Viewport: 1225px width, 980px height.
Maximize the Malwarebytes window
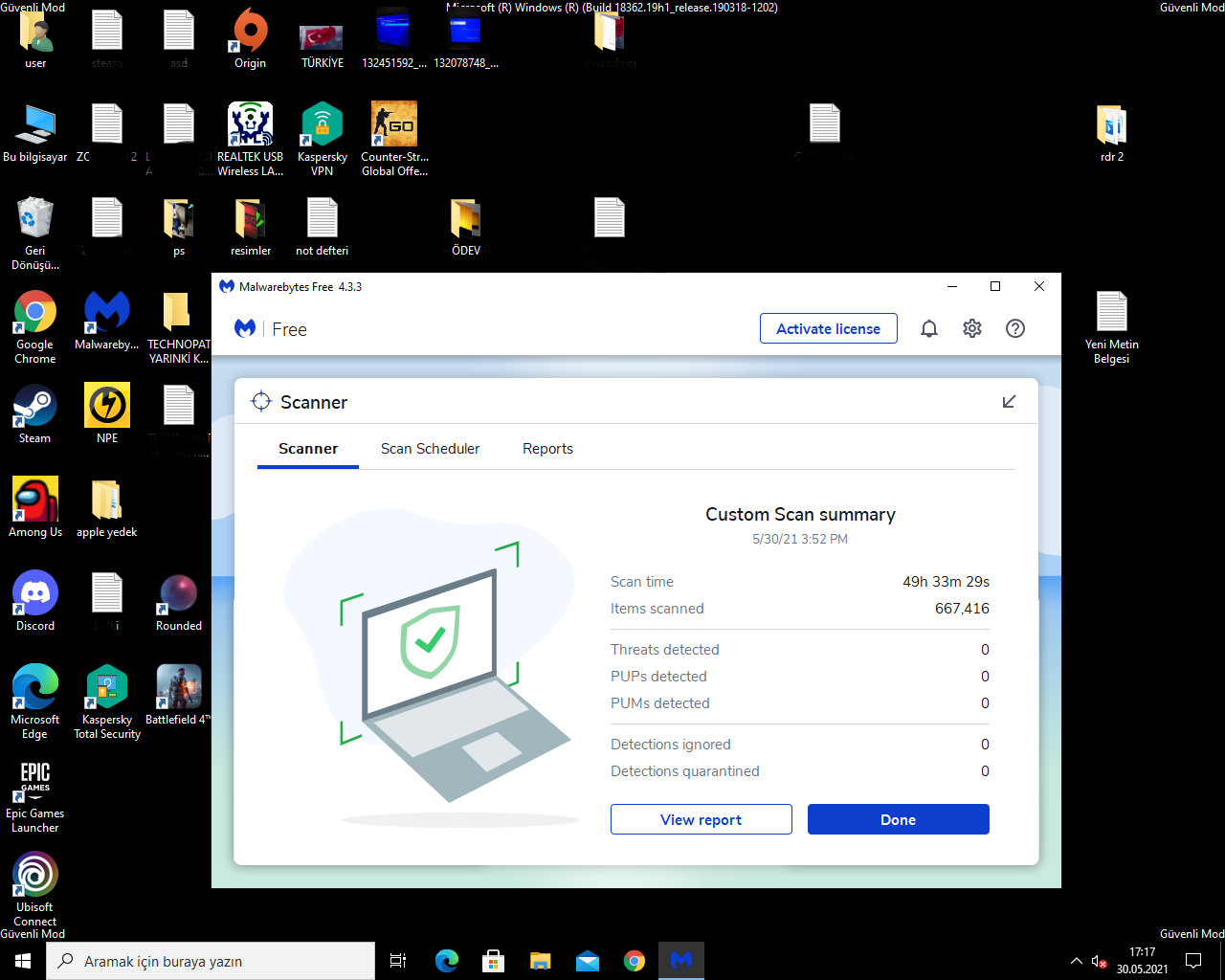pos(995,286)
